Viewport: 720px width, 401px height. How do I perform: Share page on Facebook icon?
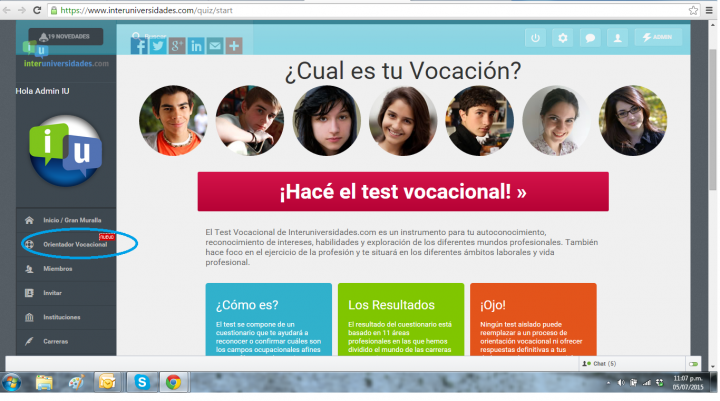139,46
